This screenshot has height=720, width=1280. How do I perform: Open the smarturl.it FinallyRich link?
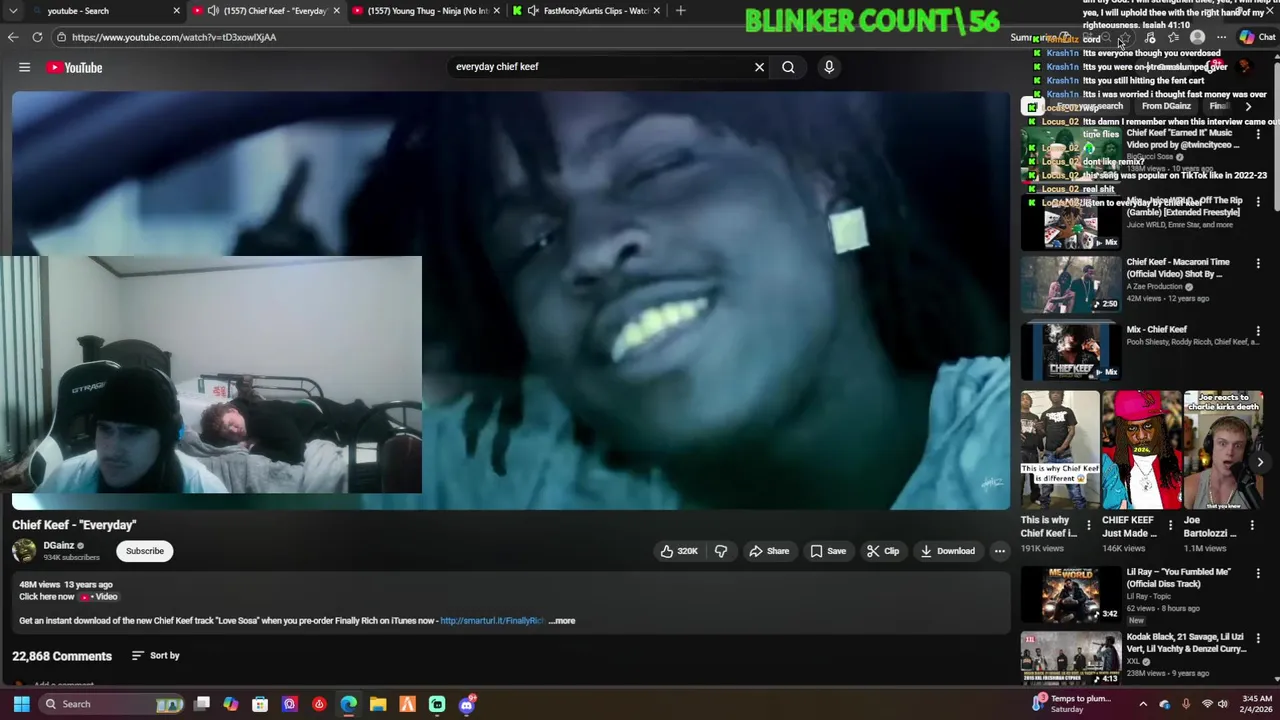point(492,621)
